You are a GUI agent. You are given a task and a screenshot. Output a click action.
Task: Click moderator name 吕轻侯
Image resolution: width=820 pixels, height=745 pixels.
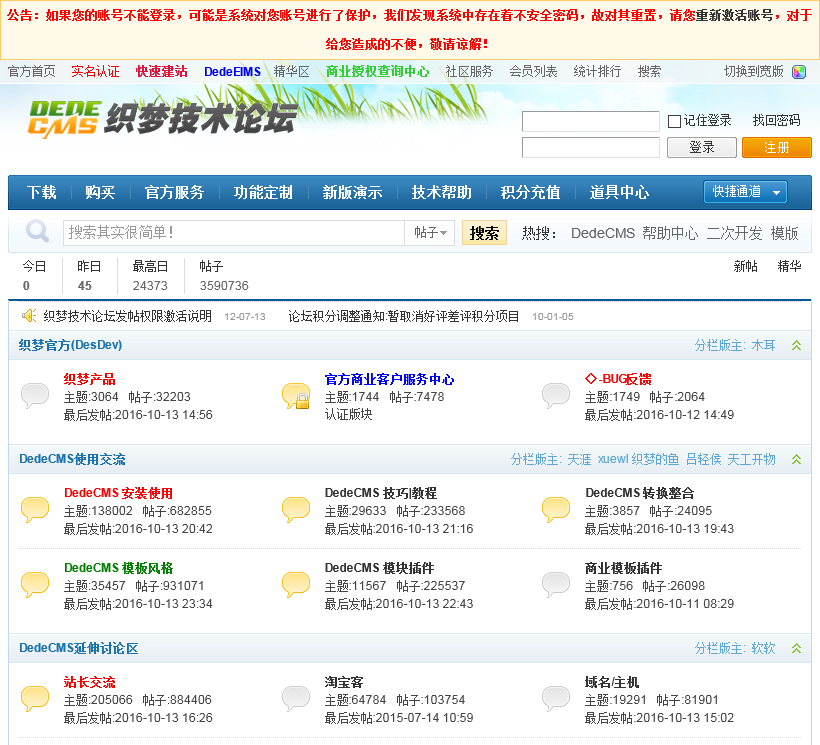click(x=703, y=460)
